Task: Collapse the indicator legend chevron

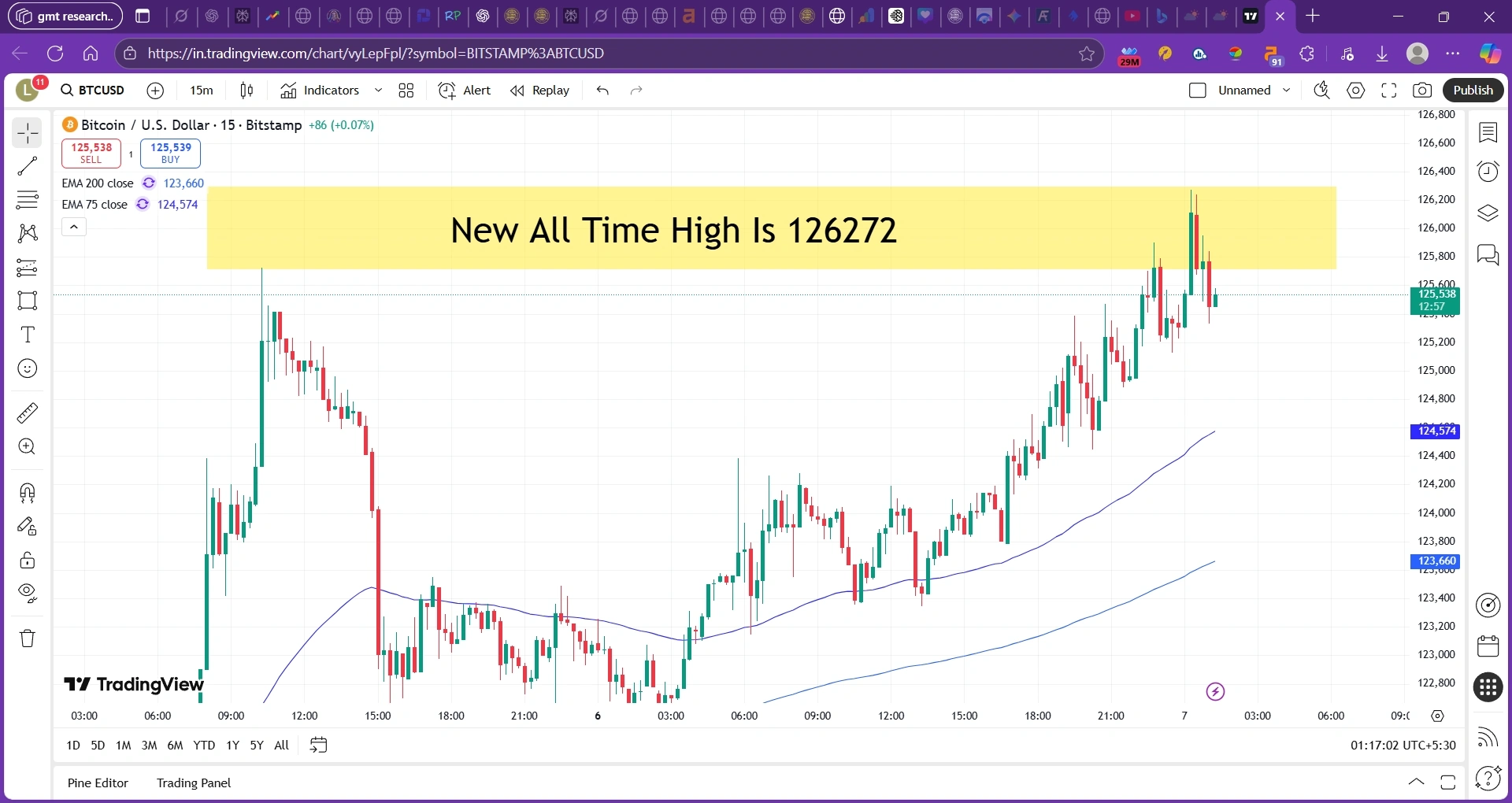Action: 74,227
